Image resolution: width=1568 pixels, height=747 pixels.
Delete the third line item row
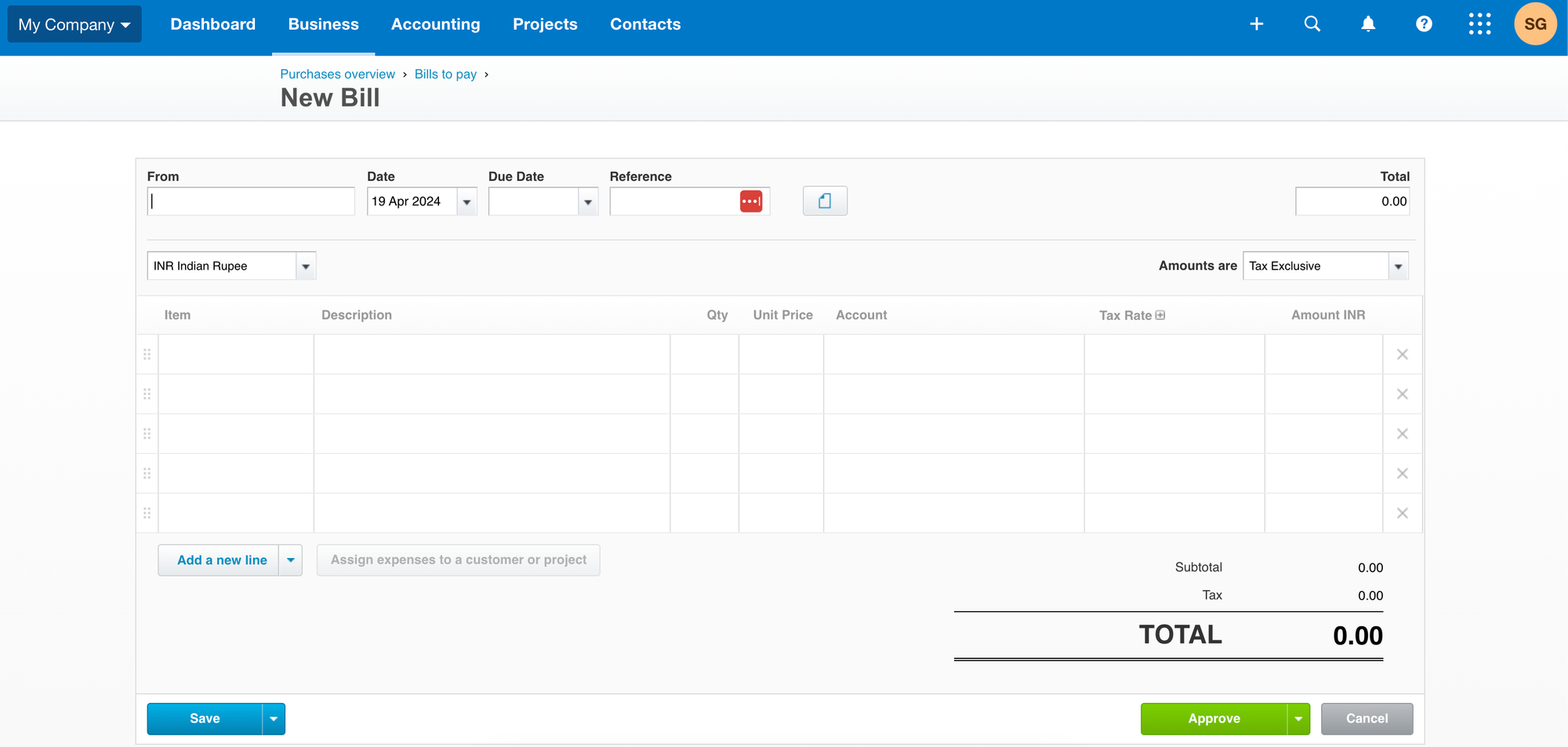[x=1403, y=433]
